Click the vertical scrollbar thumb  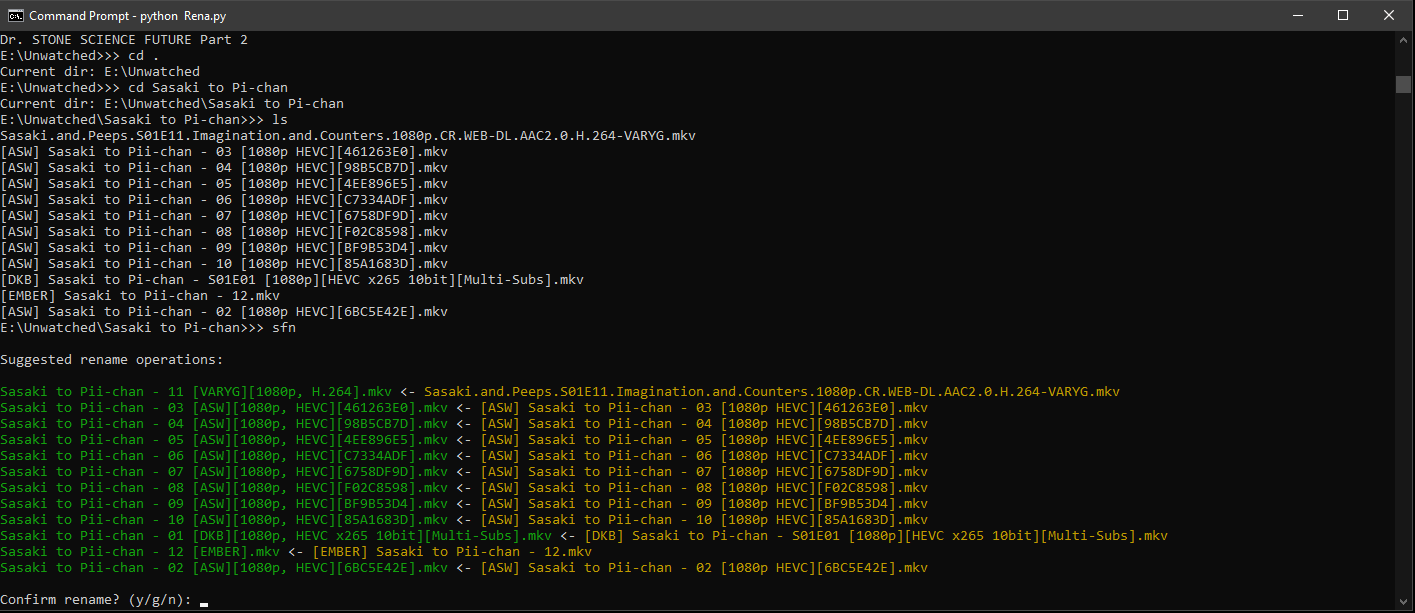click(1403, 84)
